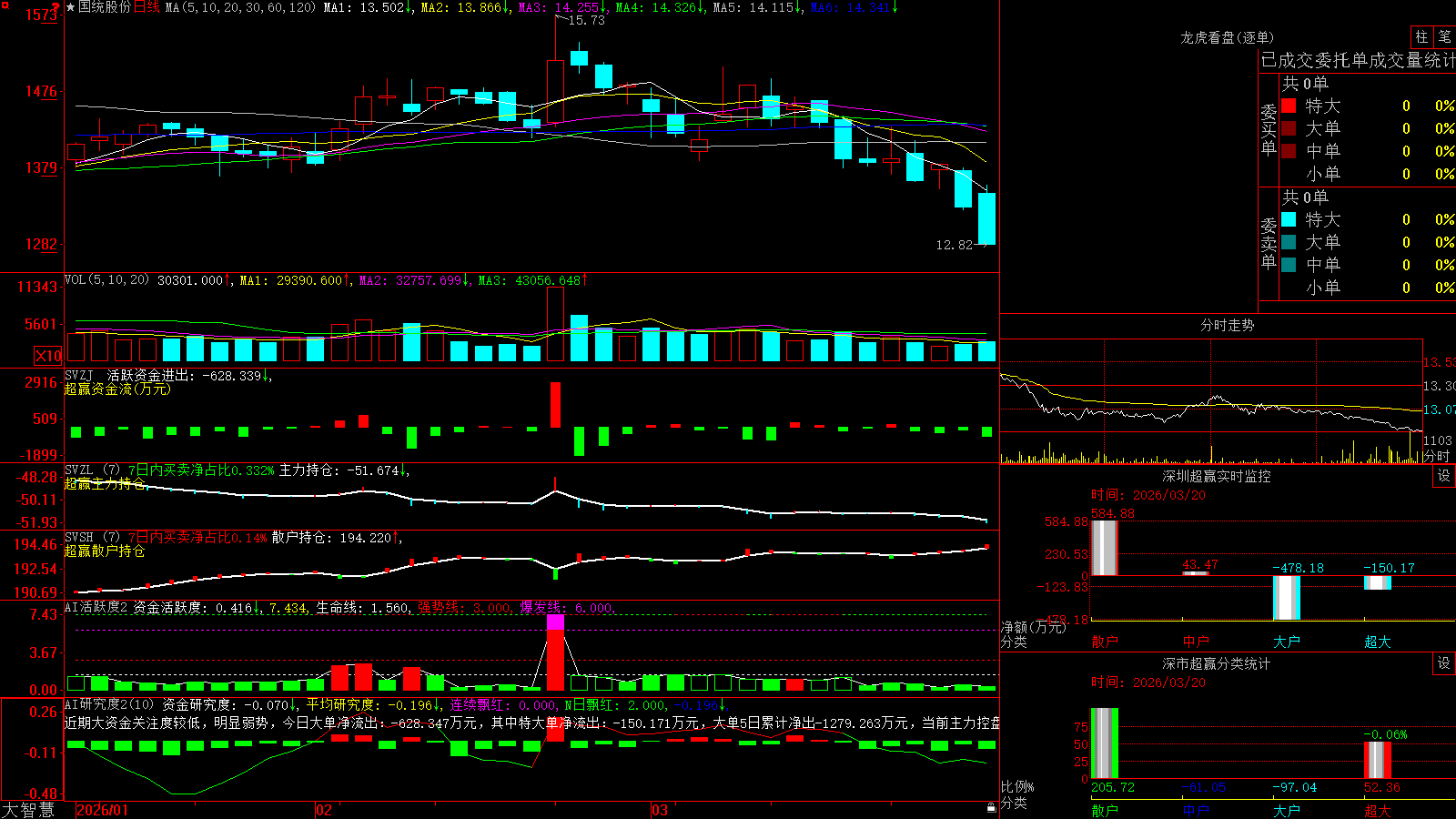The height and width of the screenshot is (819, 1456).
Task: Click the X10 volume scale box
Action: 48,356
